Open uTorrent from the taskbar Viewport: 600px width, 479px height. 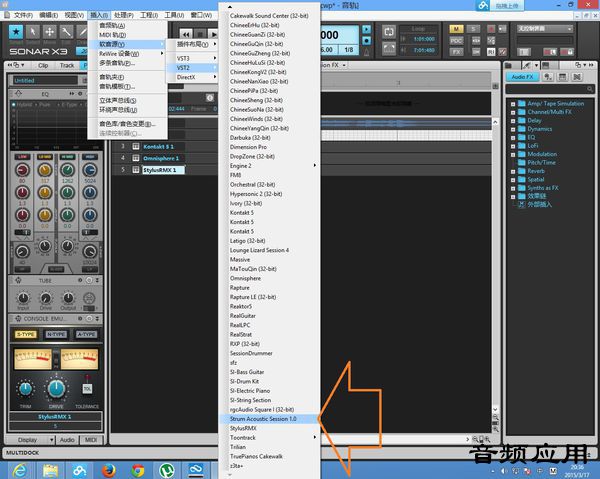point(167,470)
